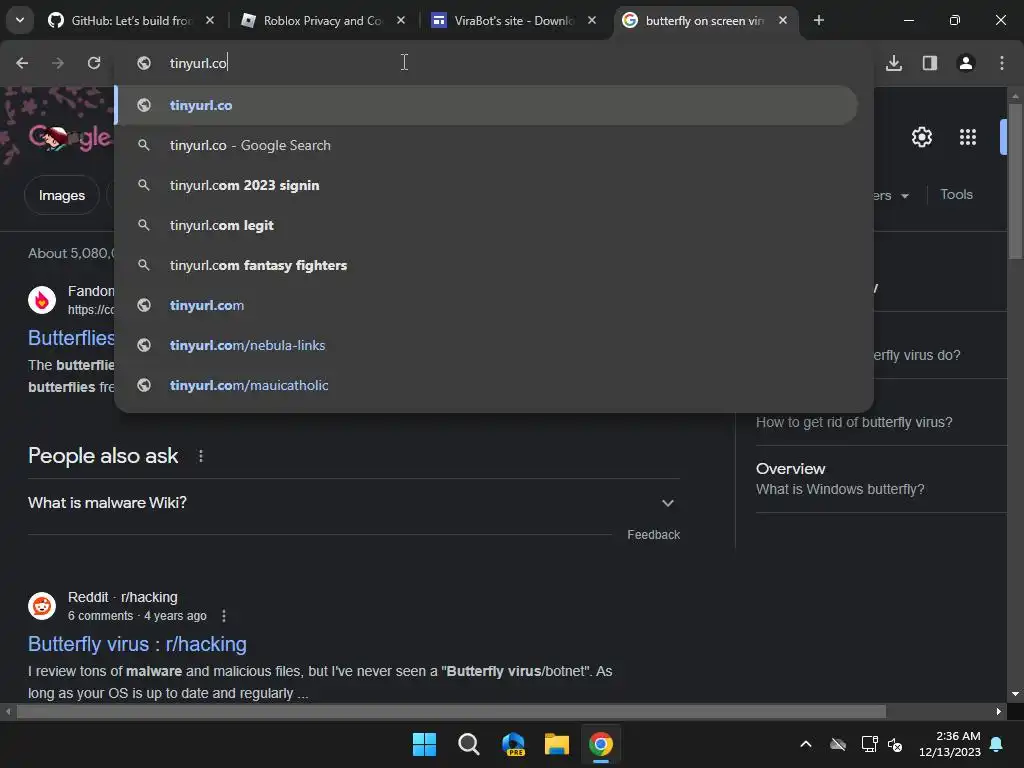Screen dimensions: 1024x768
Task: Click the vertical scrollbar thumb
Action: [1015, 181]
